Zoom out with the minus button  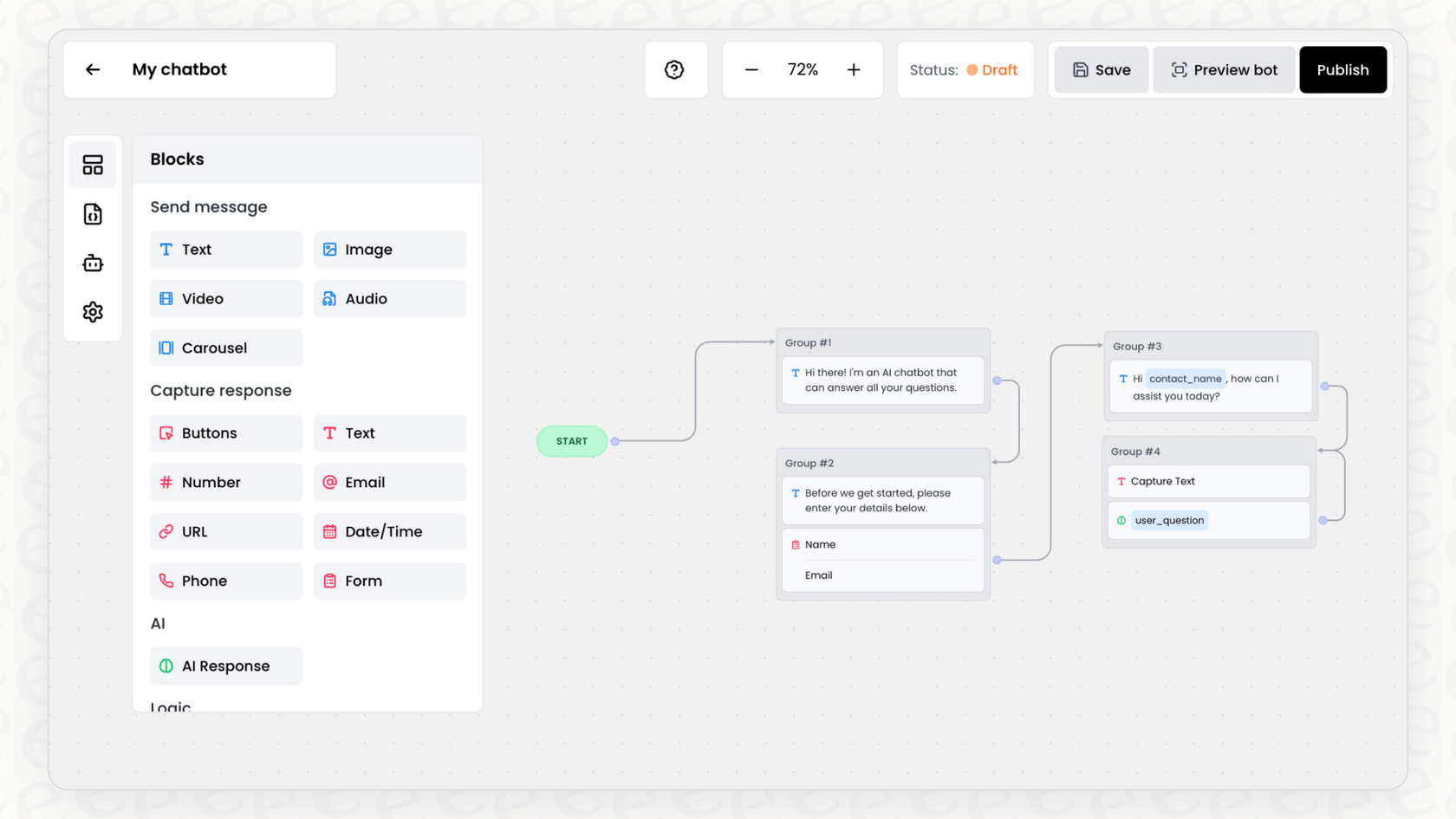(751, 69)
